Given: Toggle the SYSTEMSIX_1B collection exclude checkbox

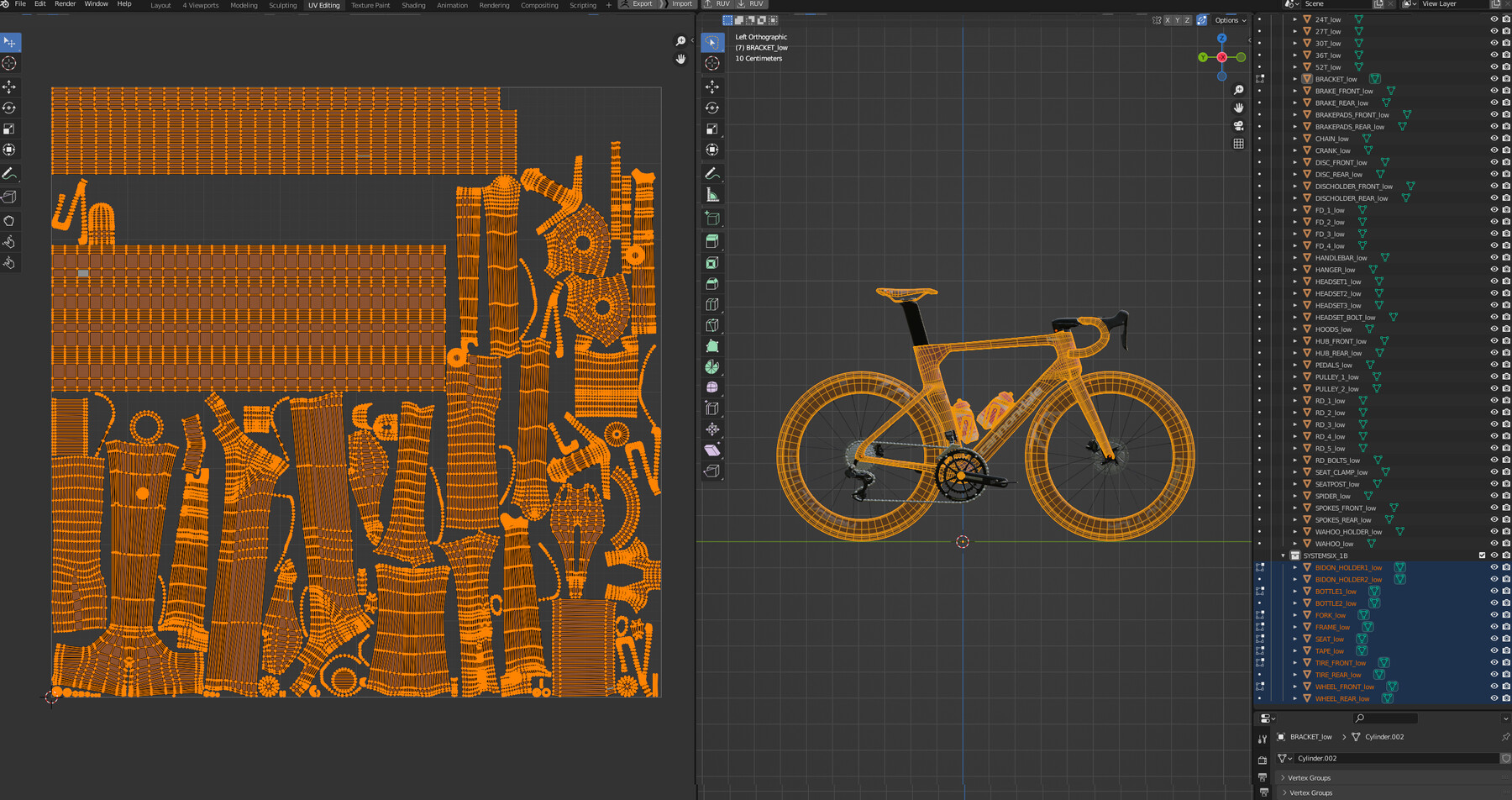Looking at the screenshot, I should [x=1482, y=555].
